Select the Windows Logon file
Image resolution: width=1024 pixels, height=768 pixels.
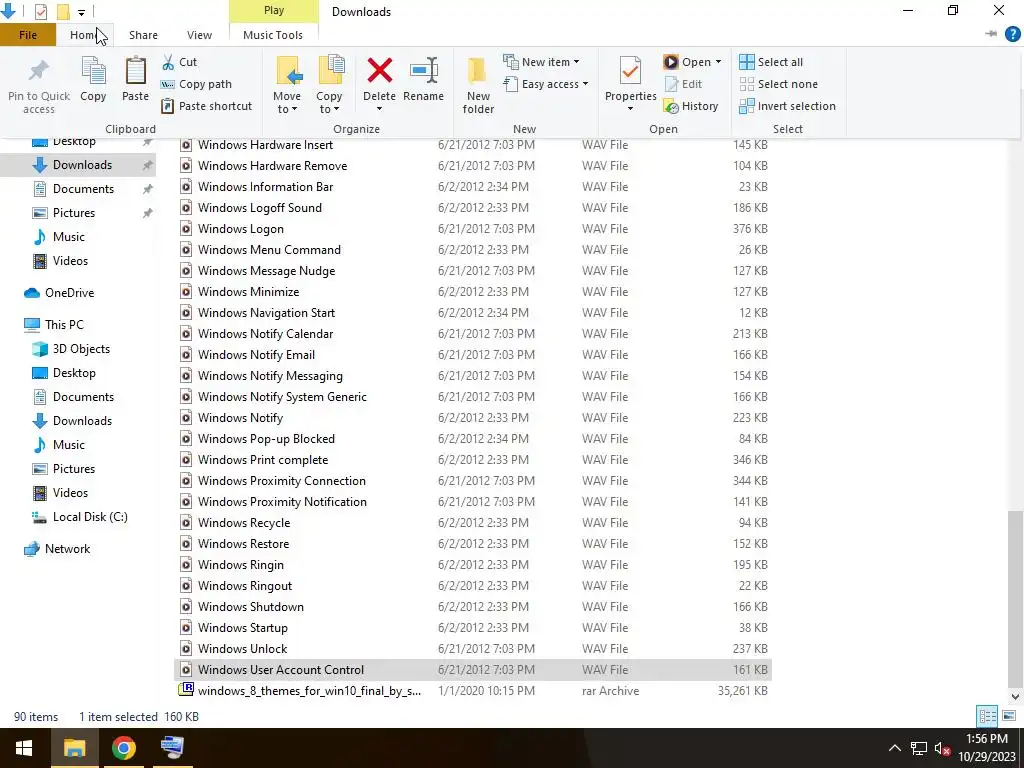pos(474,229)
